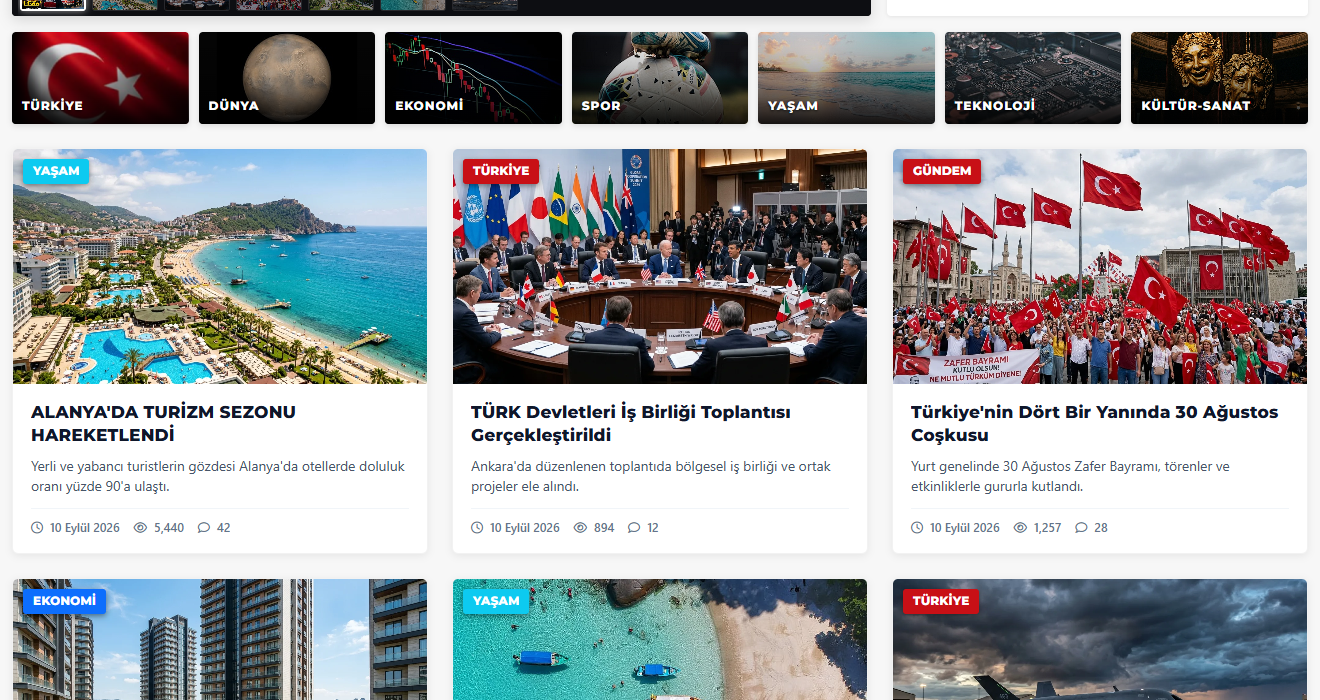Image resolution: width=1320 pixels, height=700 pixels.
Task: Click the 5,440 view count
Action: click(x=169, y=527)
